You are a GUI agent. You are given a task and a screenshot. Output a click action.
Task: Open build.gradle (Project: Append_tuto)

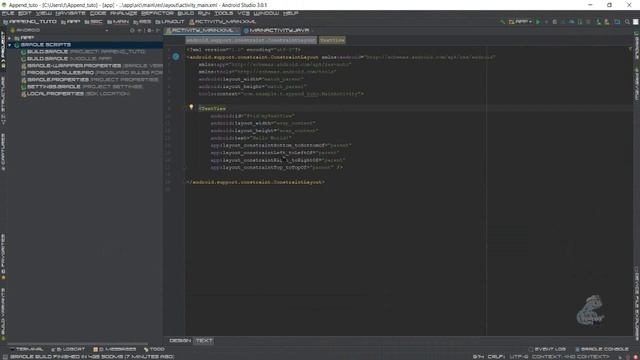[83, 52]
